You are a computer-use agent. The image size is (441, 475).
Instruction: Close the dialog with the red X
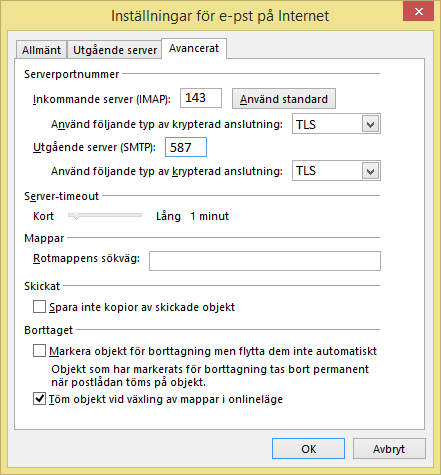[x=419, y=12]
